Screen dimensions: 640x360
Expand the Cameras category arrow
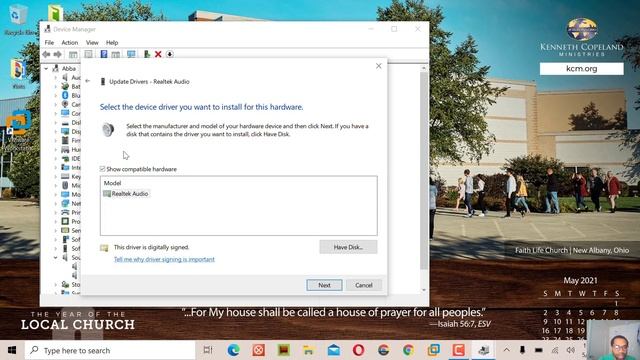pyautogui.click(x=56, y=104)
